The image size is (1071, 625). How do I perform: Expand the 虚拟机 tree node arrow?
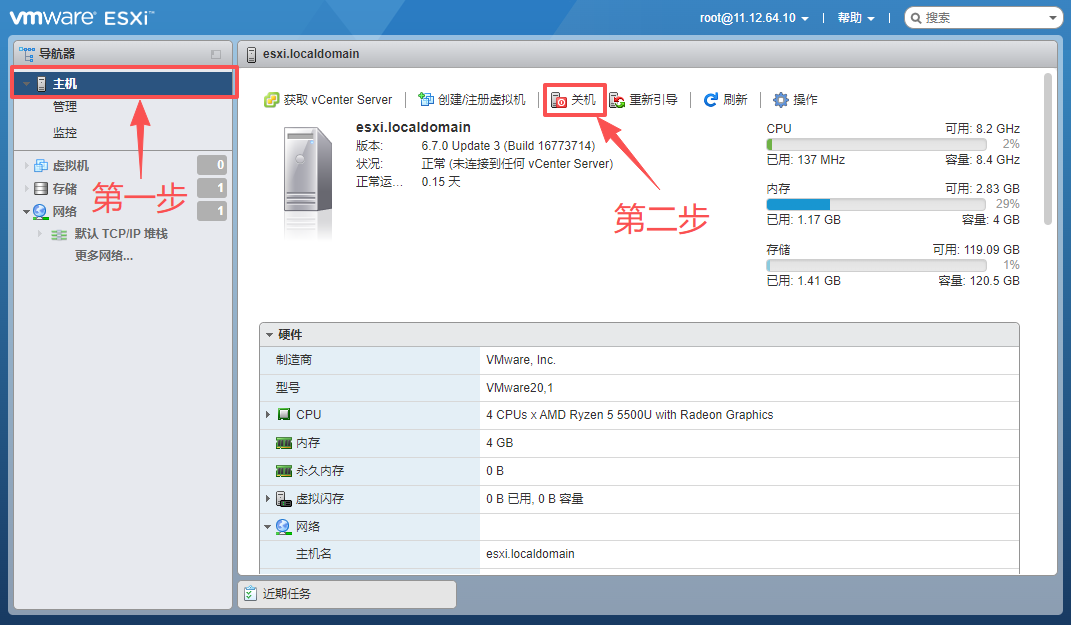coord(26,165)
